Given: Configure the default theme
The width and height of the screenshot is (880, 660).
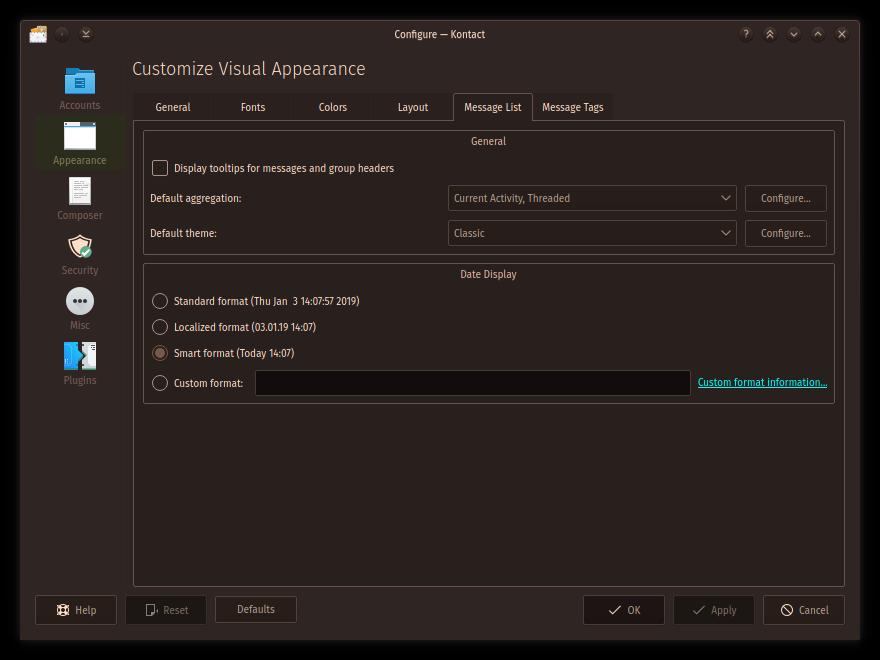Looking at the screenshot, I should 786,233.
